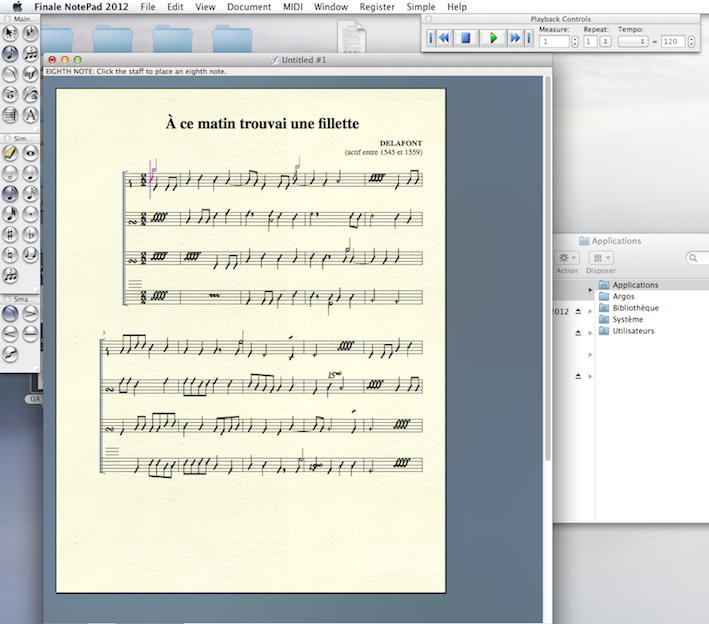Click the Measure number input field
This screenshot has width=709, height=624.
[553, 41]
